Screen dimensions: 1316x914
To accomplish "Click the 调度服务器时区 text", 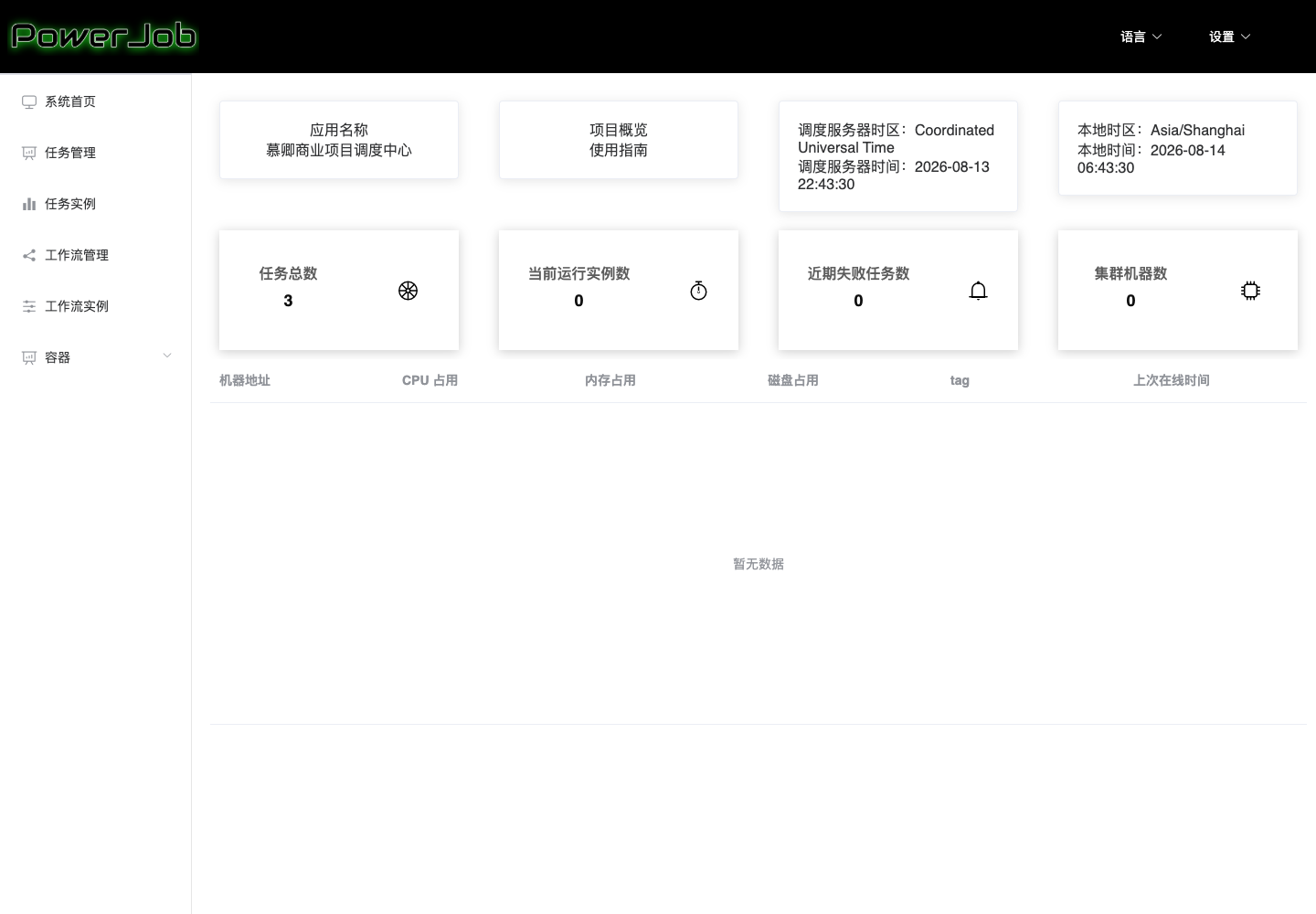I will [897, 138].
